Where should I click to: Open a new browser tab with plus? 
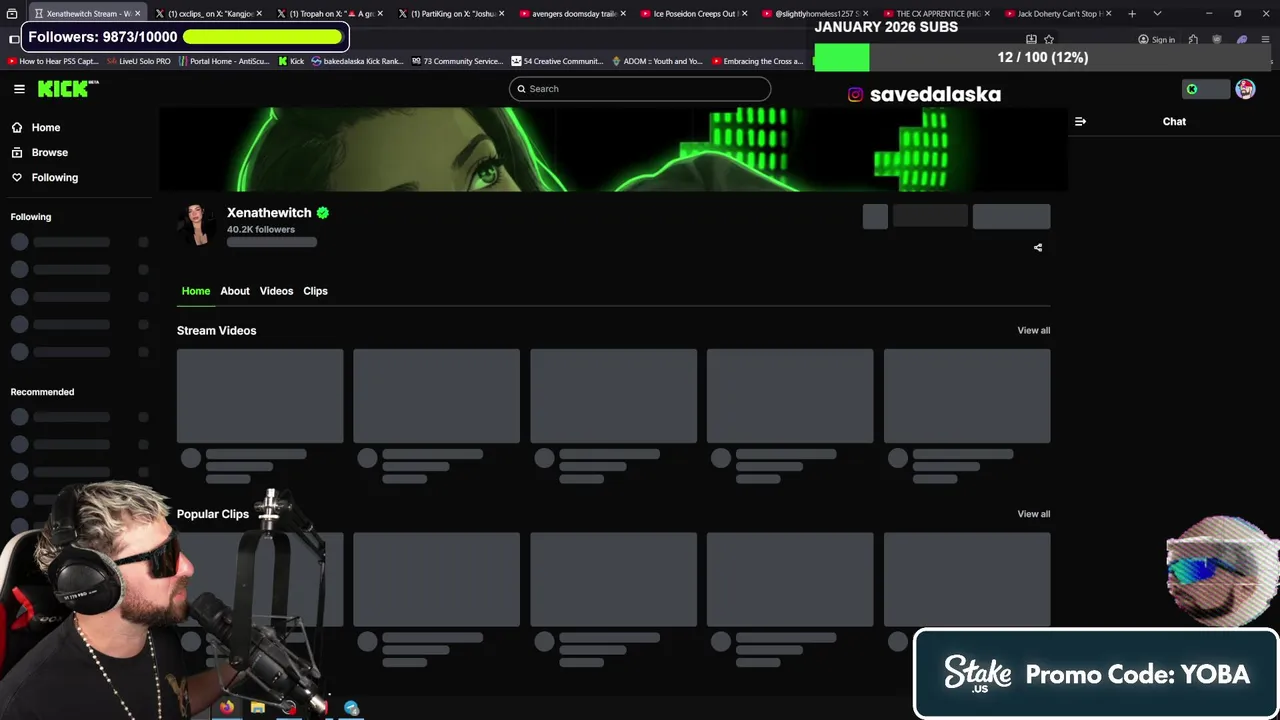[1132, 14]
